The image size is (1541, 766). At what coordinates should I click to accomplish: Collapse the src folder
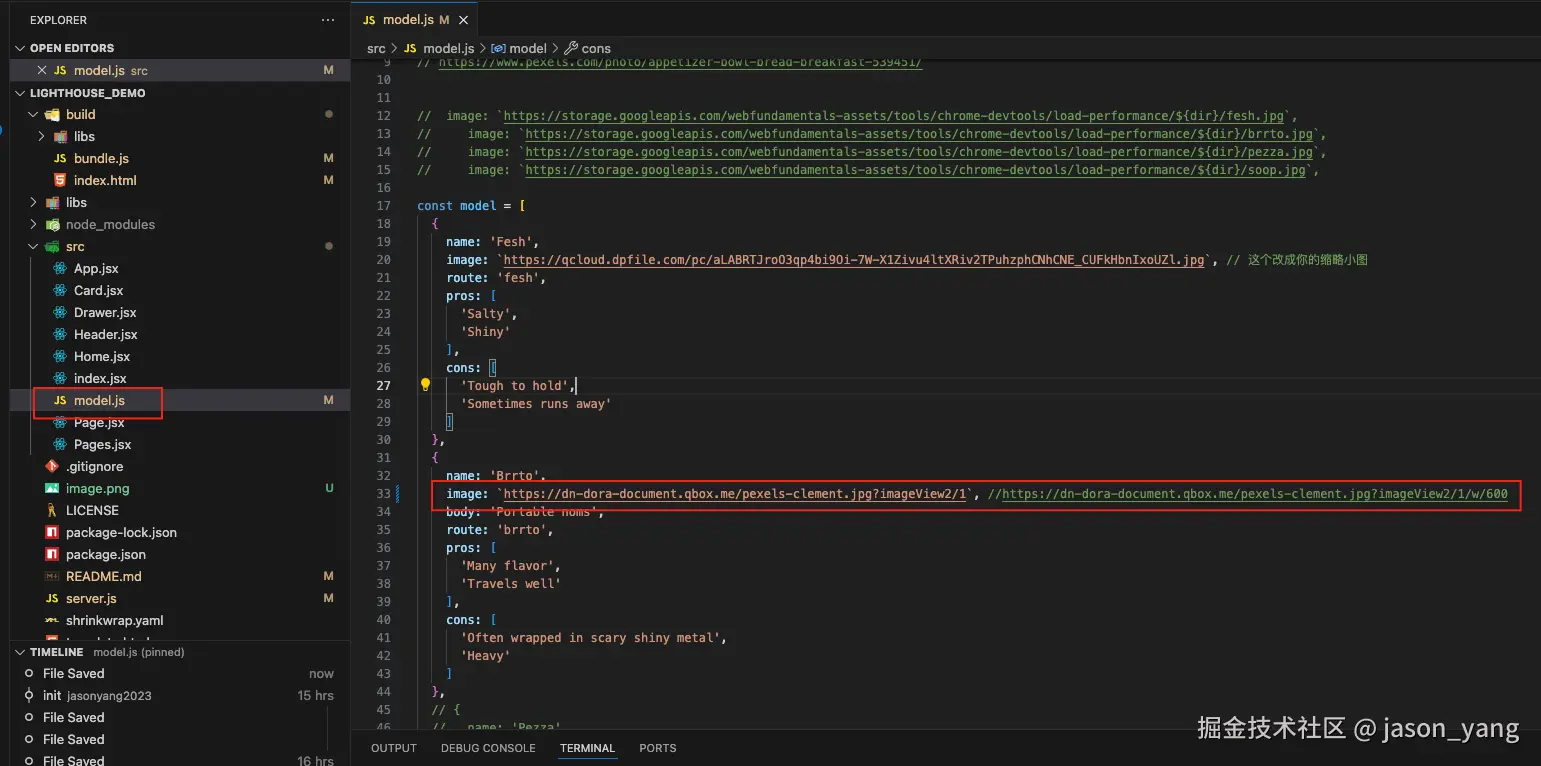click(33, 246)
